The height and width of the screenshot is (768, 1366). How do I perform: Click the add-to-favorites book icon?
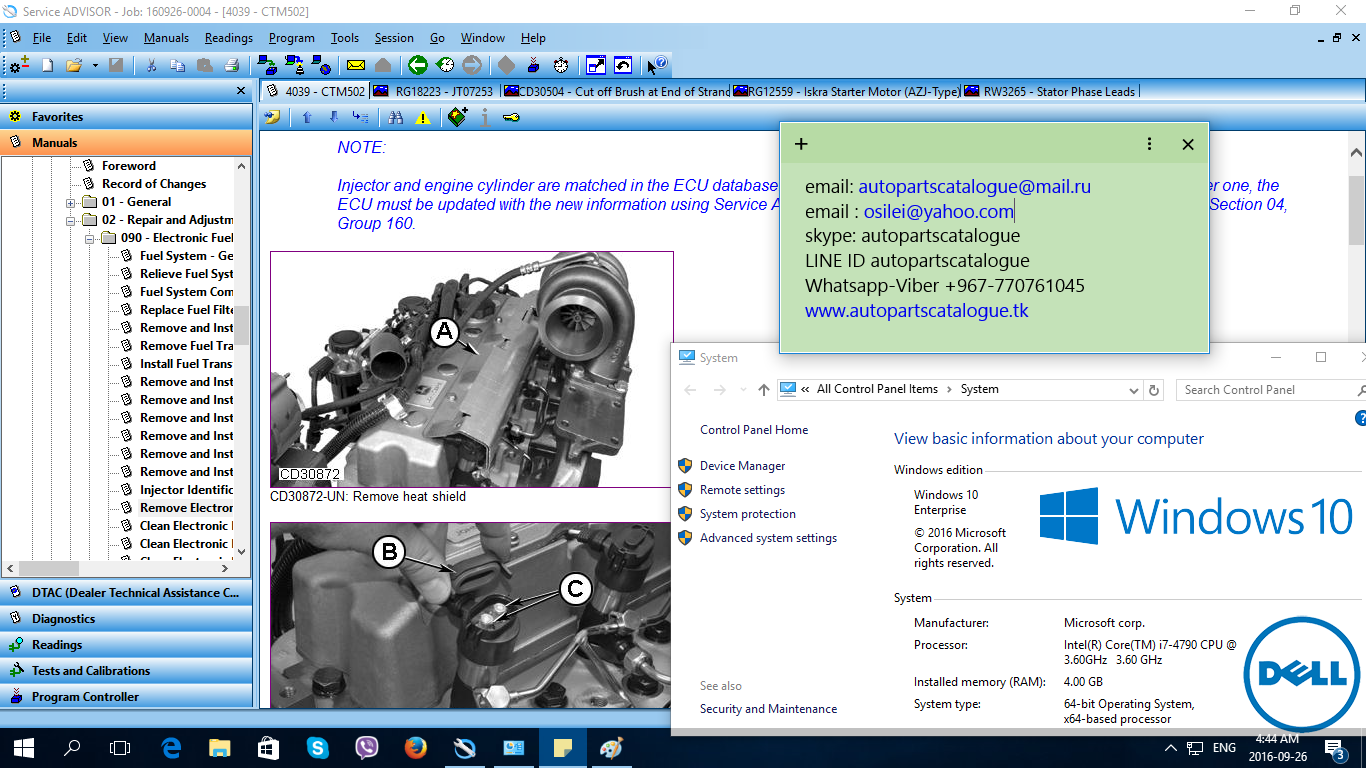(458, 118)
